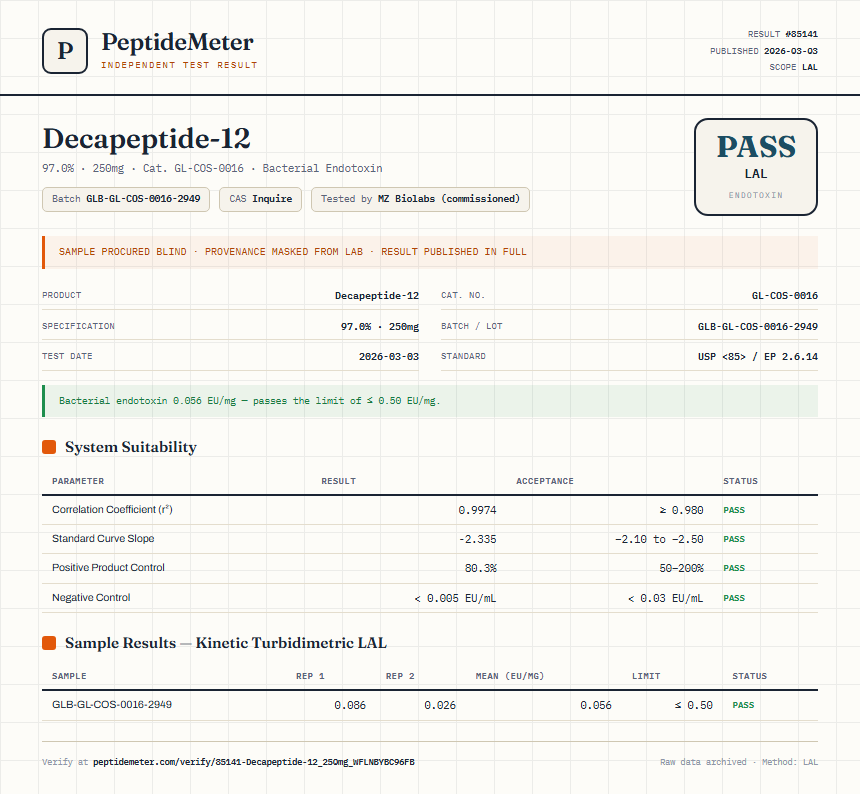Click the Cat. No. GL-COS-0016 value
Screen dimensions: 860x794
point(784,296)
